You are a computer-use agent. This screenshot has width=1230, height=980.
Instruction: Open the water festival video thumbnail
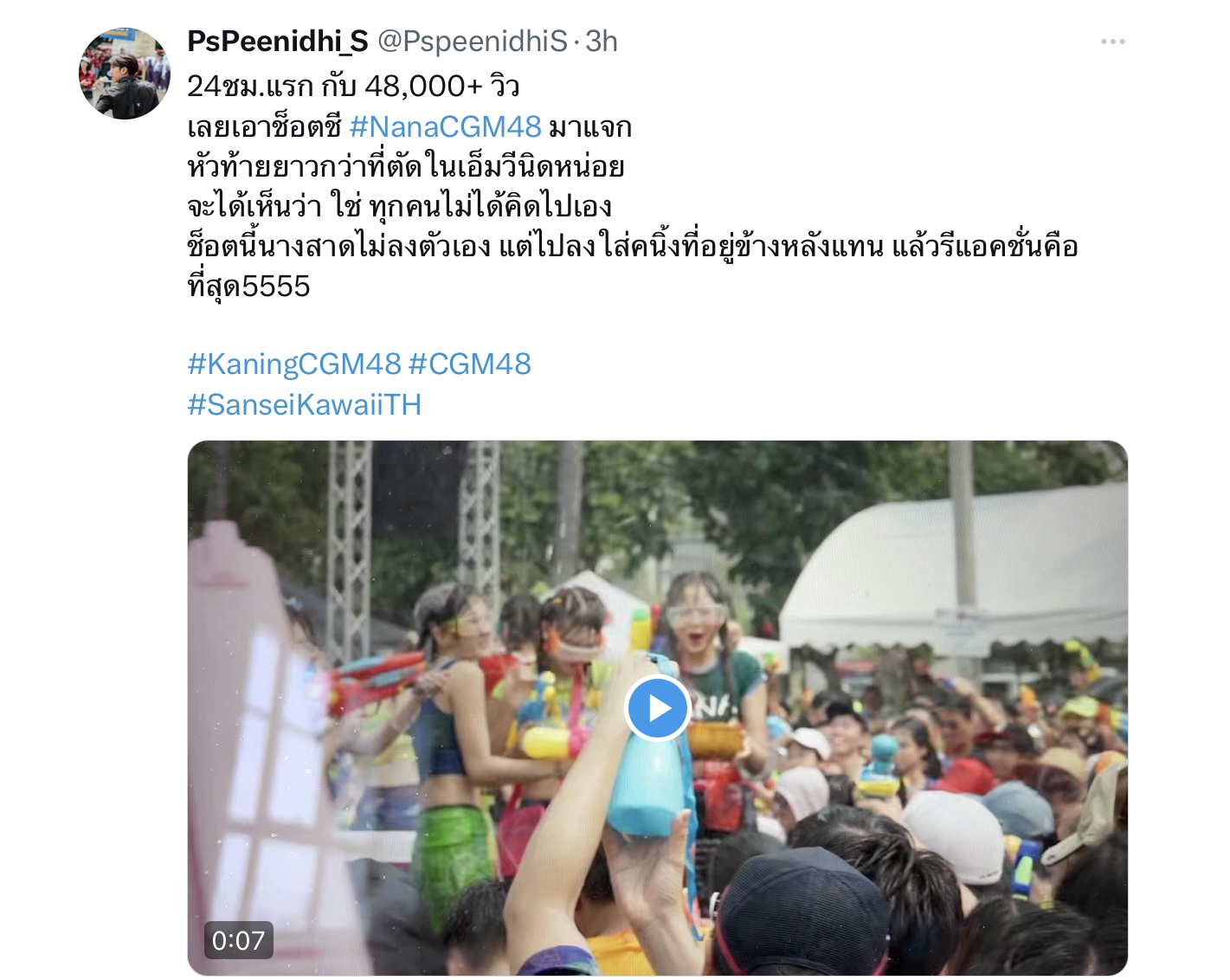(657, 708)
